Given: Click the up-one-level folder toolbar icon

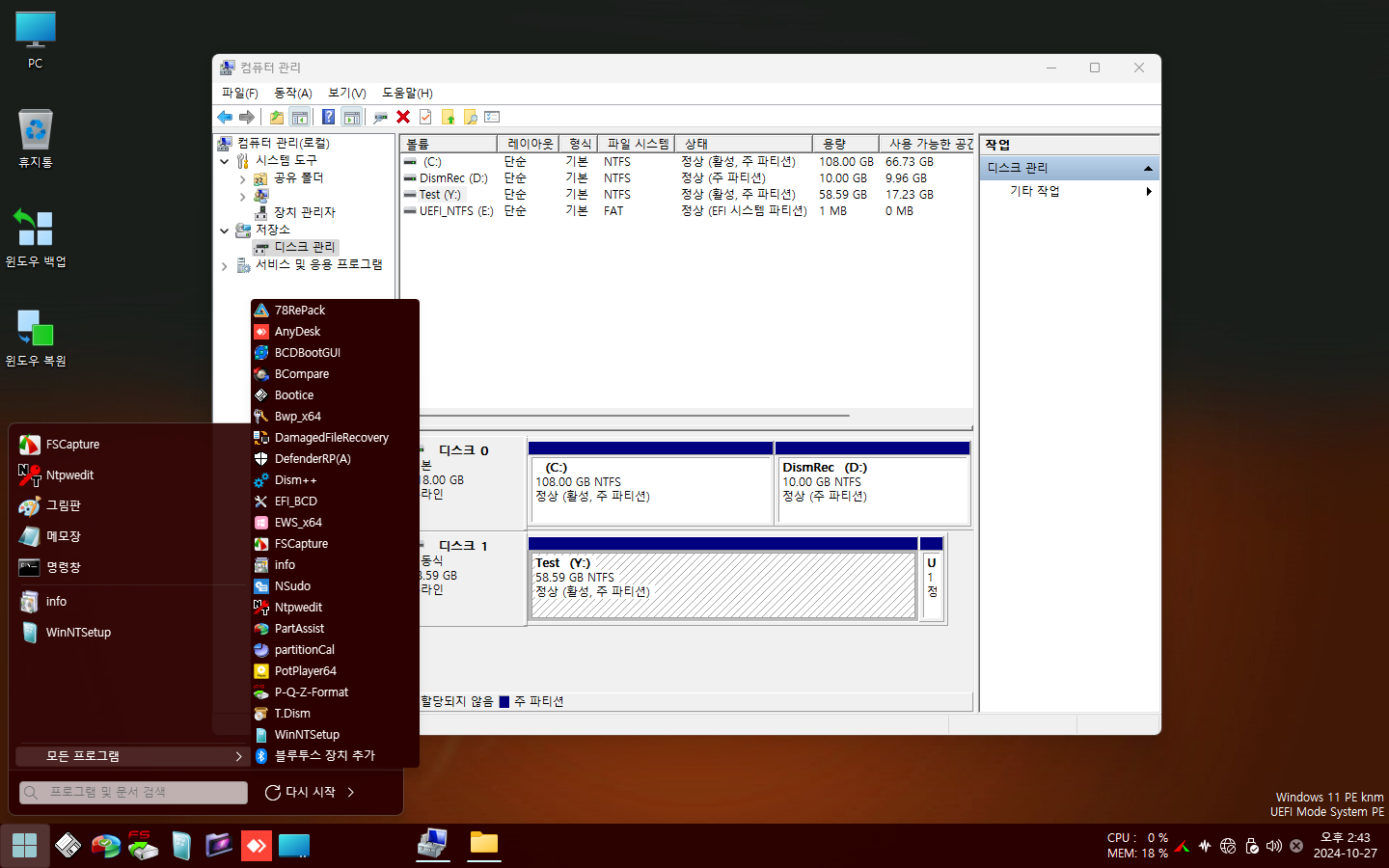Looking at the screenshot, I should tap(277, 117).
